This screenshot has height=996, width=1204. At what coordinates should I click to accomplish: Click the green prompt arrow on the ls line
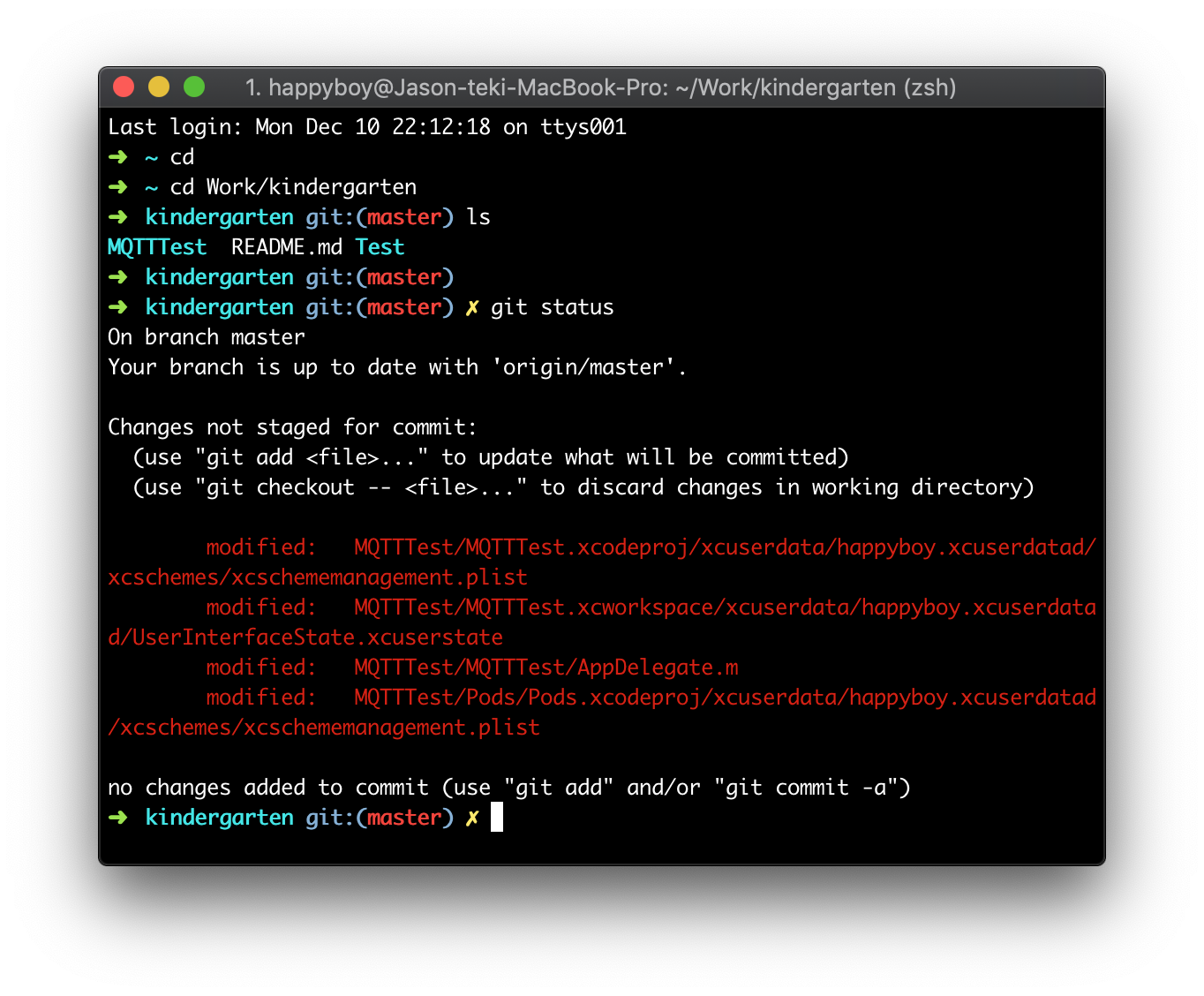click(x=117, y=217)
